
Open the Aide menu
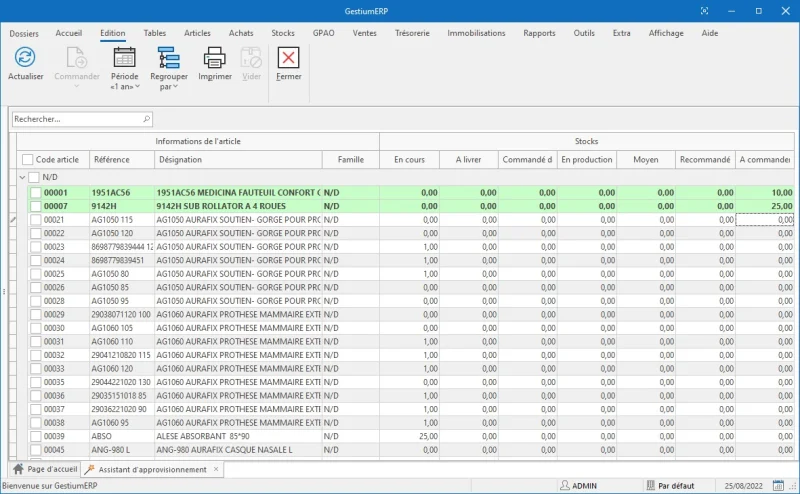coord(709,33)
